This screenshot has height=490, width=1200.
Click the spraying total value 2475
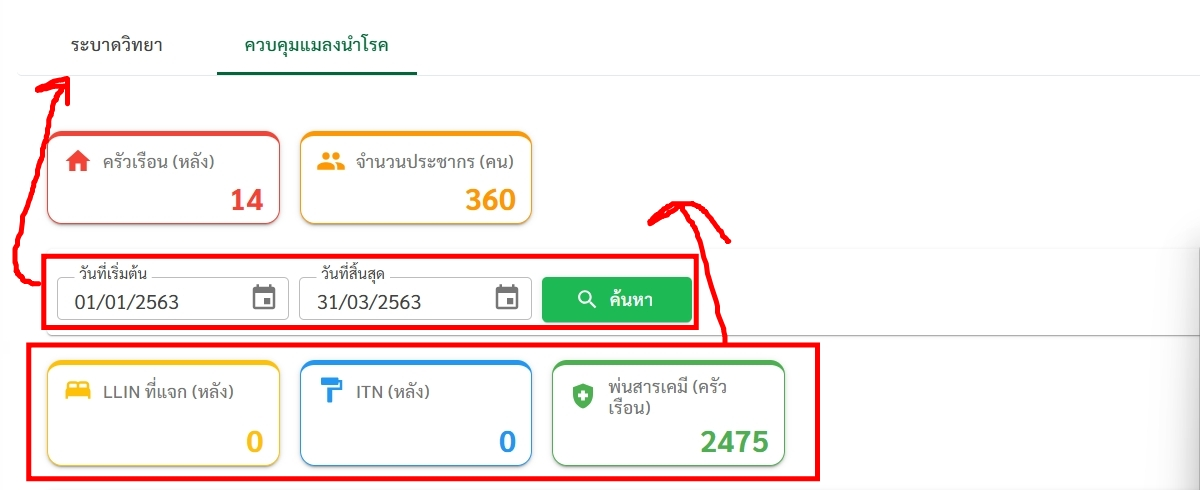[x=734, y=442]
